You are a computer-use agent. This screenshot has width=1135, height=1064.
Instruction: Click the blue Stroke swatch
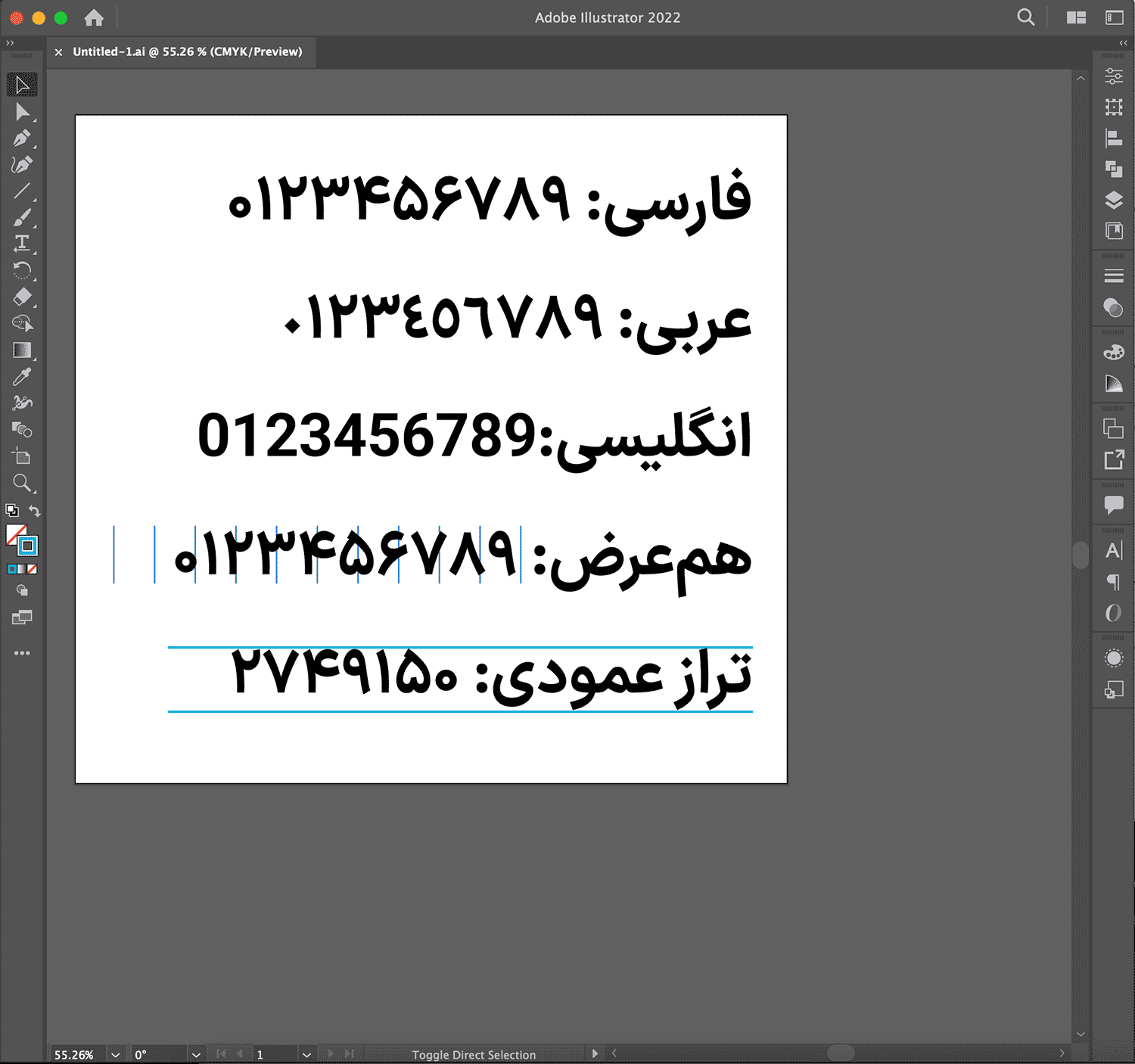[28, 546]
